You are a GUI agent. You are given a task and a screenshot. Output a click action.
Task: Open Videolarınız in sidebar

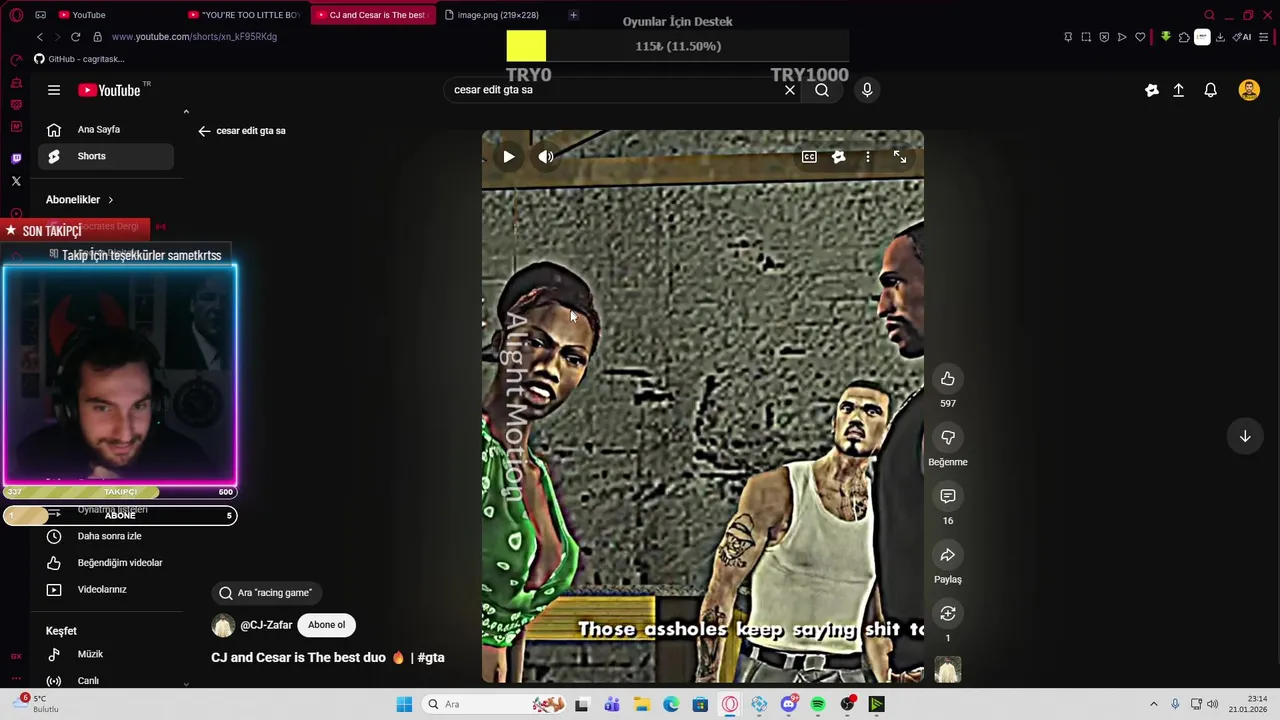[x=106, y=590]
